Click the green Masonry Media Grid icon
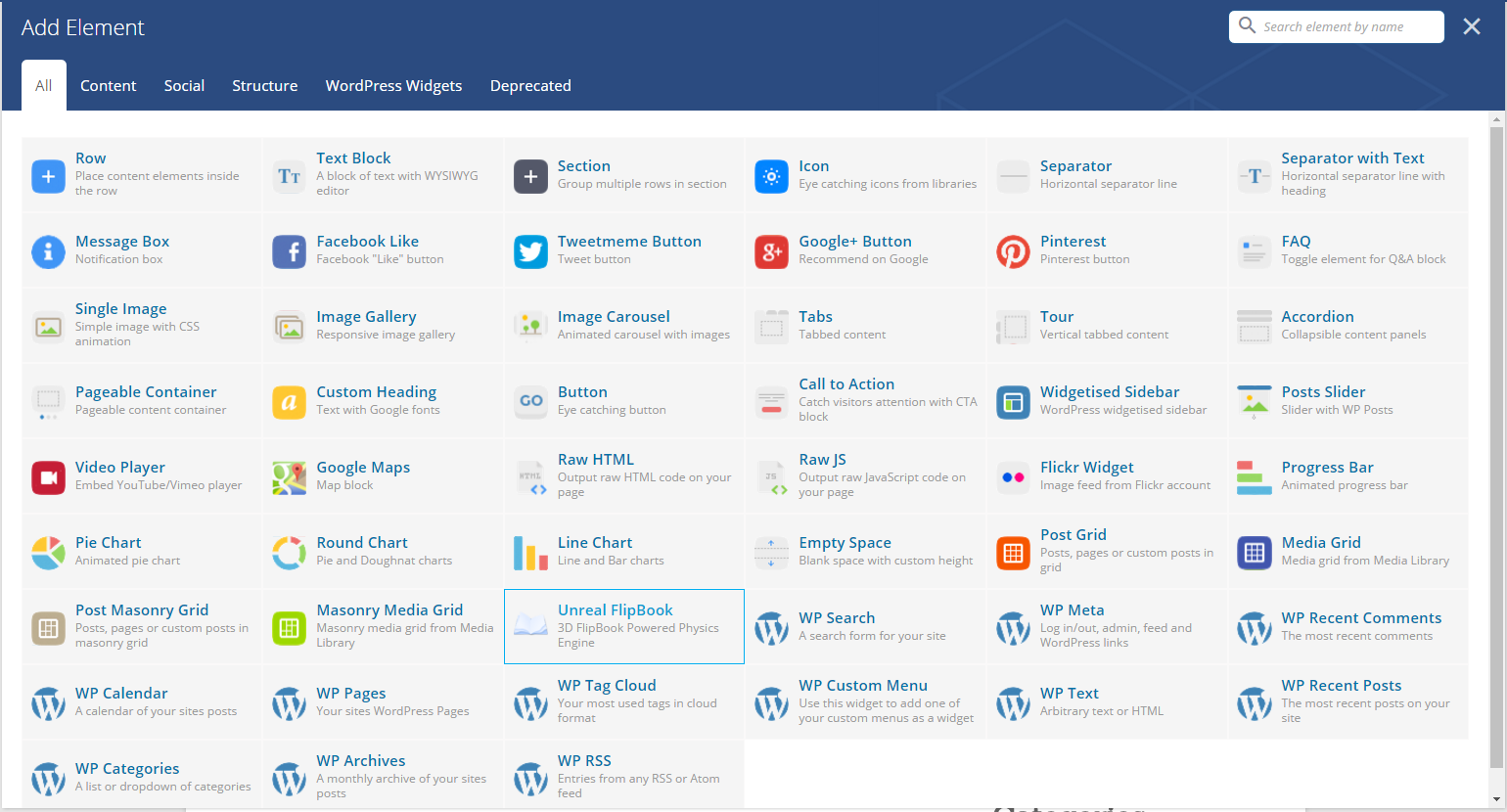Image resolution: width=1507 pixels, height=812 pixels. click(x=289, y=628)
